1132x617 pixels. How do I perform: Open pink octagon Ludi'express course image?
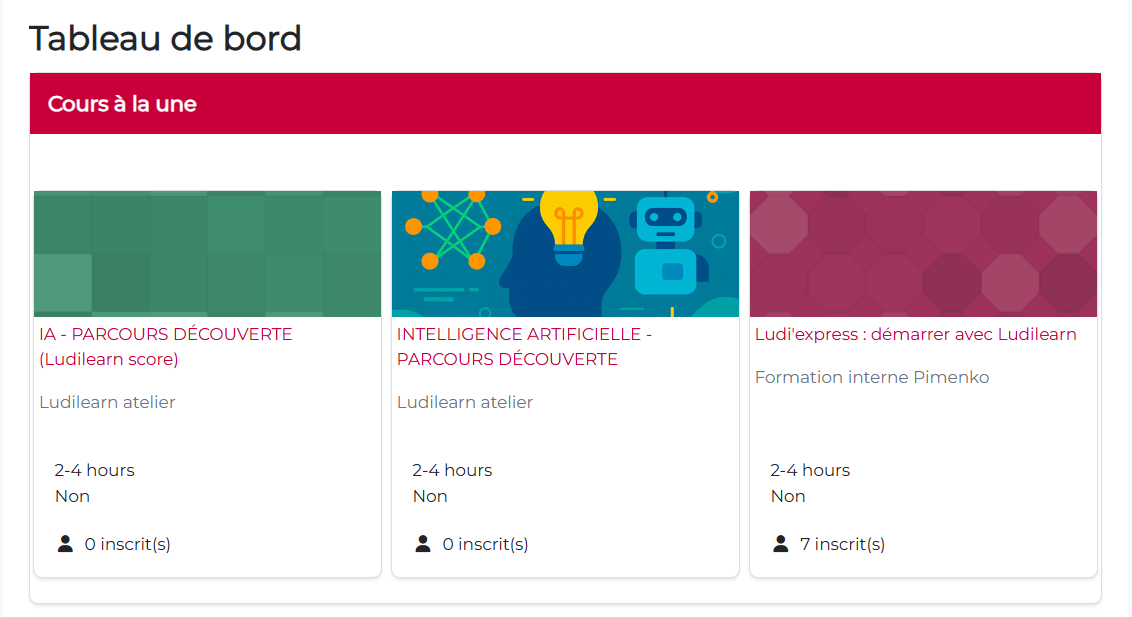[923, 254]
